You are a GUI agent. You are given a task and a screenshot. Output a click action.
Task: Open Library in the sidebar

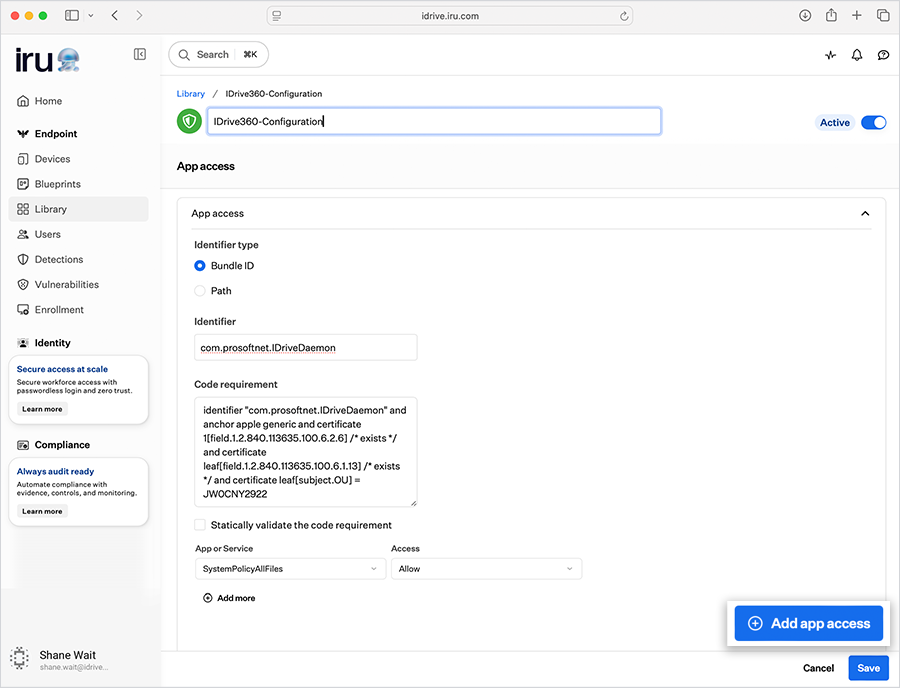pyautogui.click(x=79, y=209)
